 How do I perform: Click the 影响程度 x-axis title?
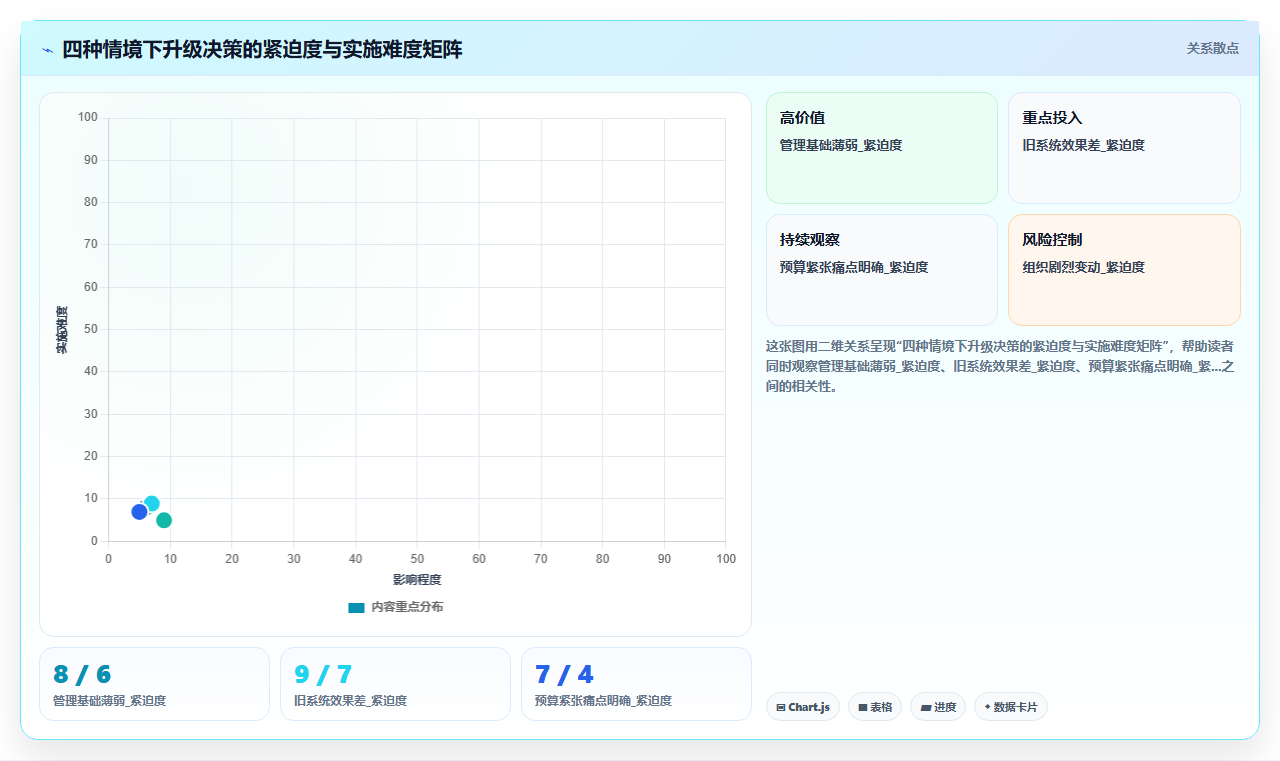[417, 580]
